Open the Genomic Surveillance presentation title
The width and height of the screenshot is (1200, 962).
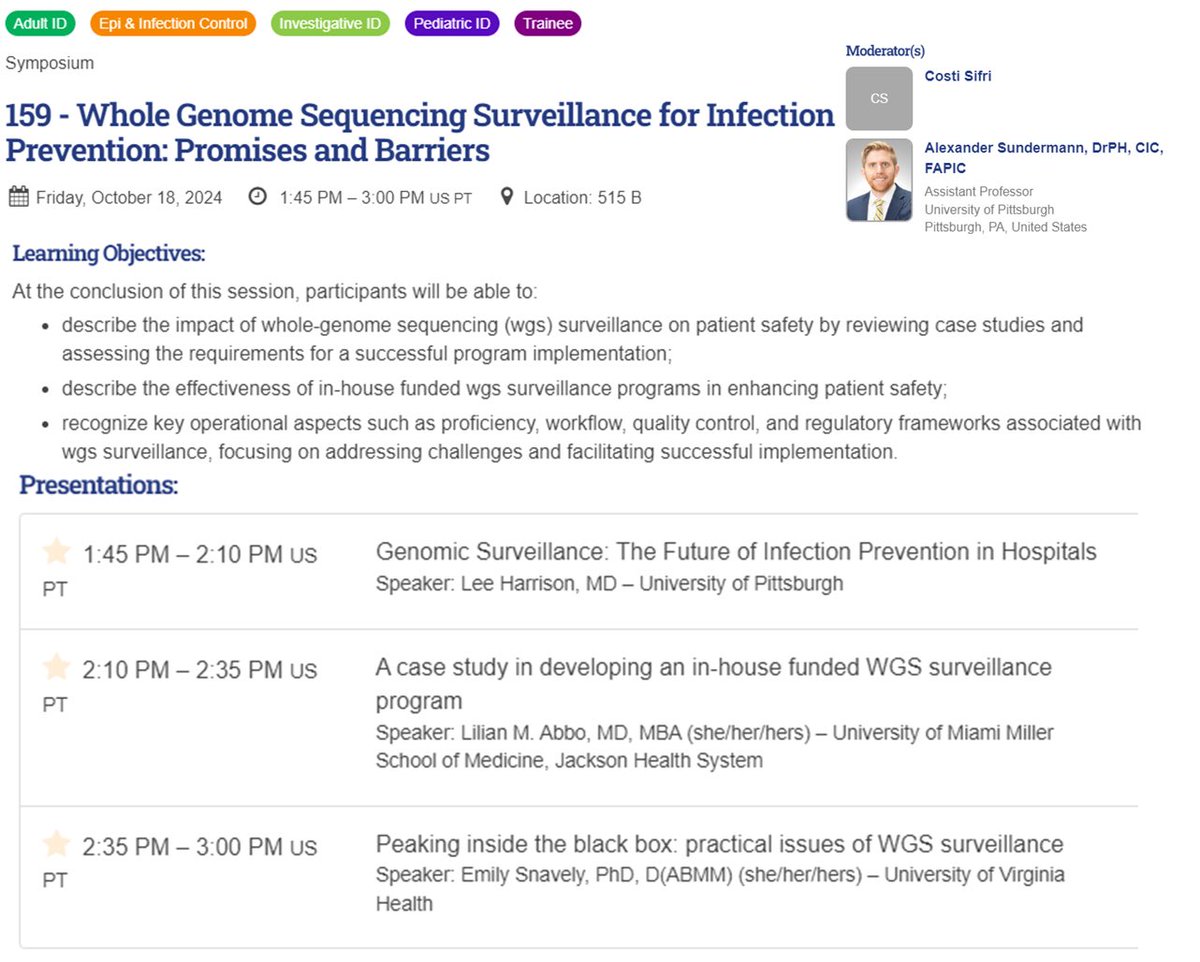[736, 551]
